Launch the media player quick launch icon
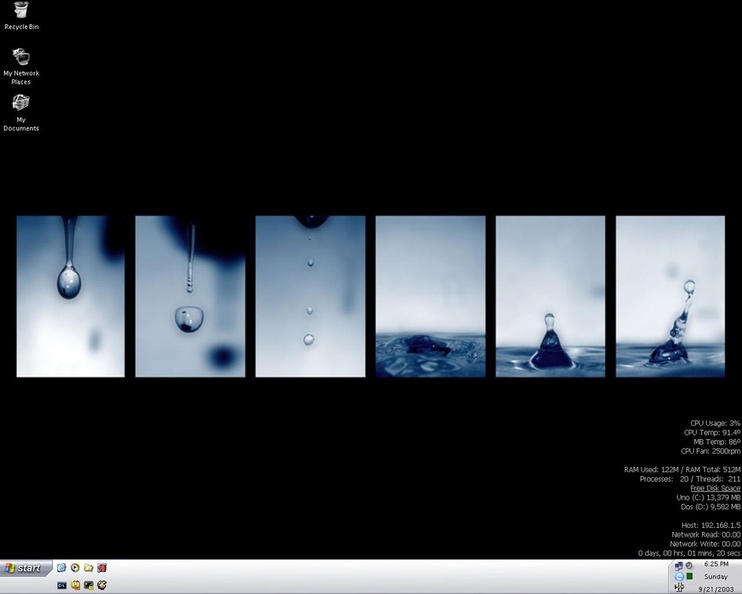 [75, 567]
